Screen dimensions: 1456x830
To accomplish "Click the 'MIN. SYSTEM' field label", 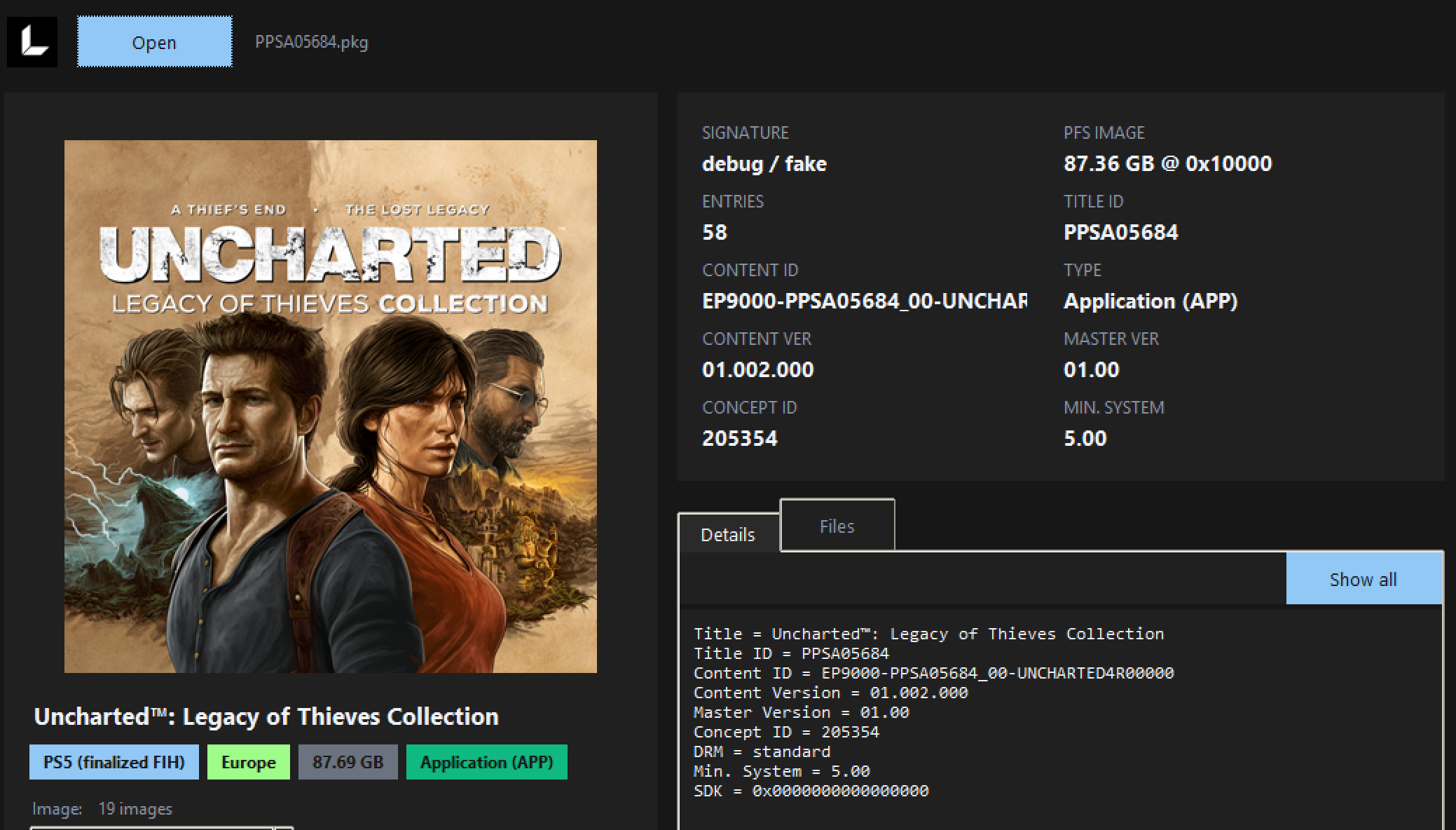I will 1114,407.
